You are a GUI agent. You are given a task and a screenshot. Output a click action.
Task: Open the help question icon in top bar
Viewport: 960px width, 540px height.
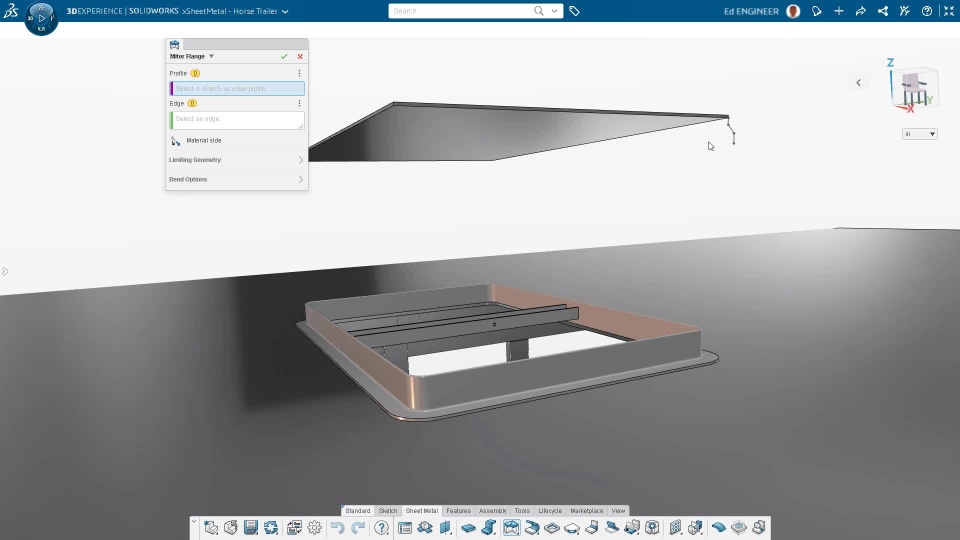coord(927,11)
